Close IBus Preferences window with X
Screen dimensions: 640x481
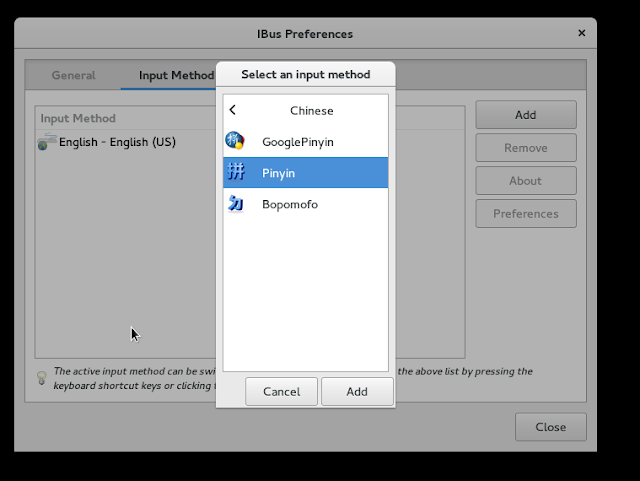tap(582, 33)
